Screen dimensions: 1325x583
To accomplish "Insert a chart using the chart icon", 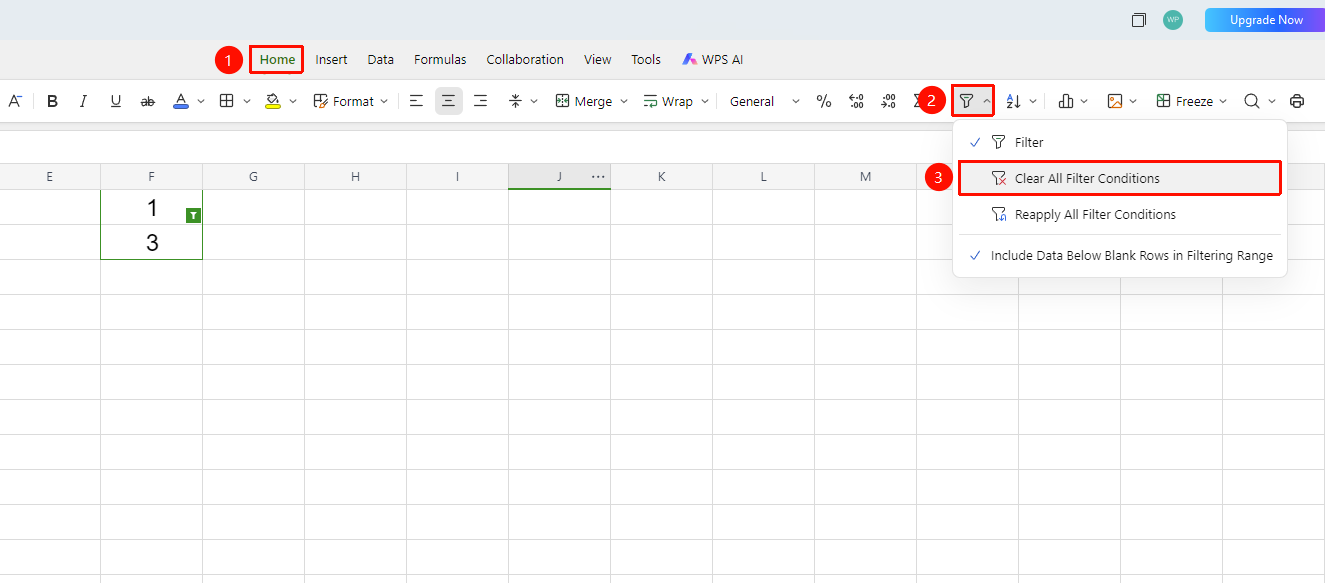I will tap(1066, 101).
